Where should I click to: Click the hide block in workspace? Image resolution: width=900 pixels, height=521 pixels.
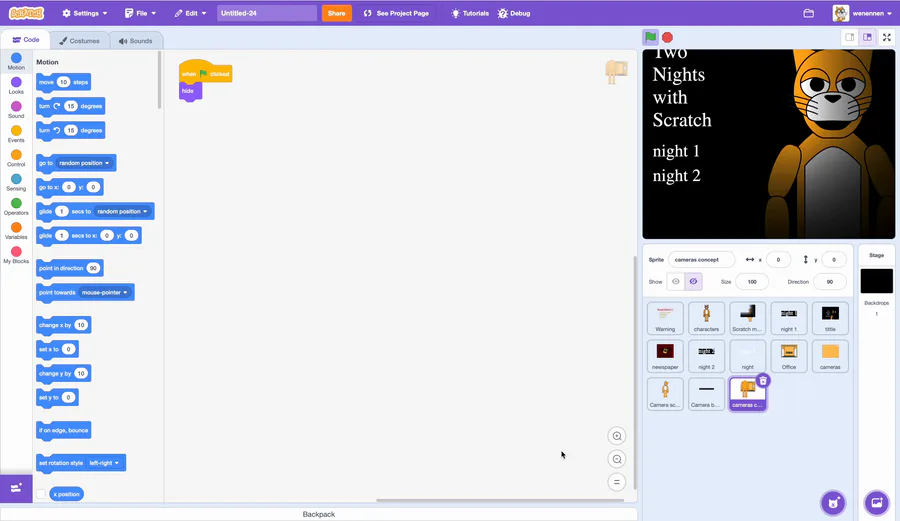[189, 91]
